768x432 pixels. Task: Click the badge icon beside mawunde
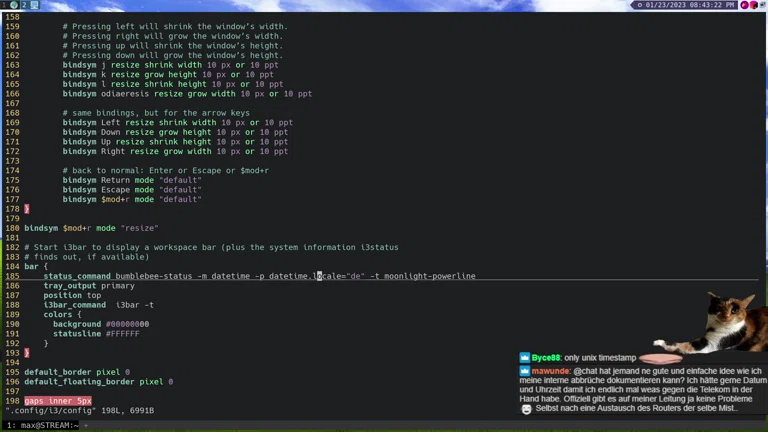(525, 371)
